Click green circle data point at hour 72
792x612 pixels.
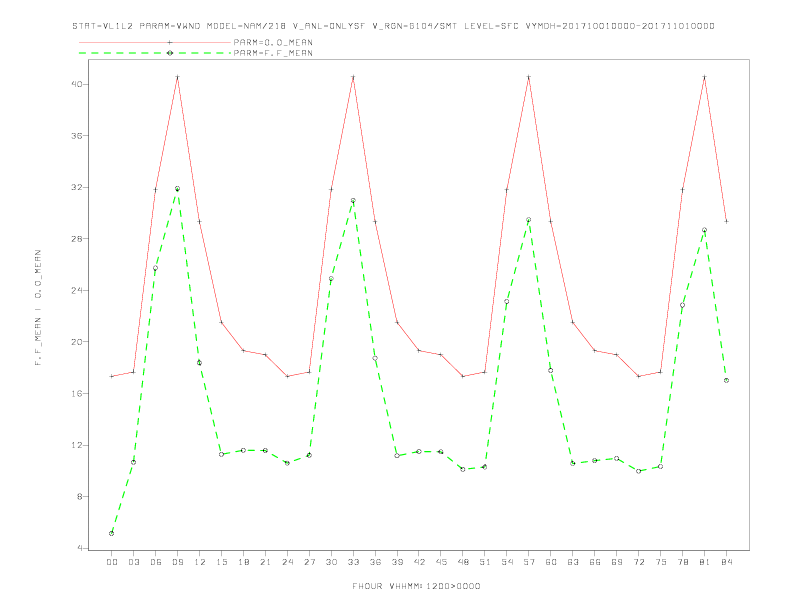pos(638,471)
